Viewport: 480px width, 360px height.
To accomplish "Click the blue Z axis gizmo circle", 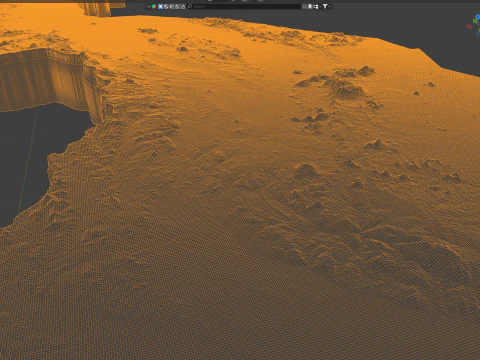I will pyautogui.click(x=478, y=17).
